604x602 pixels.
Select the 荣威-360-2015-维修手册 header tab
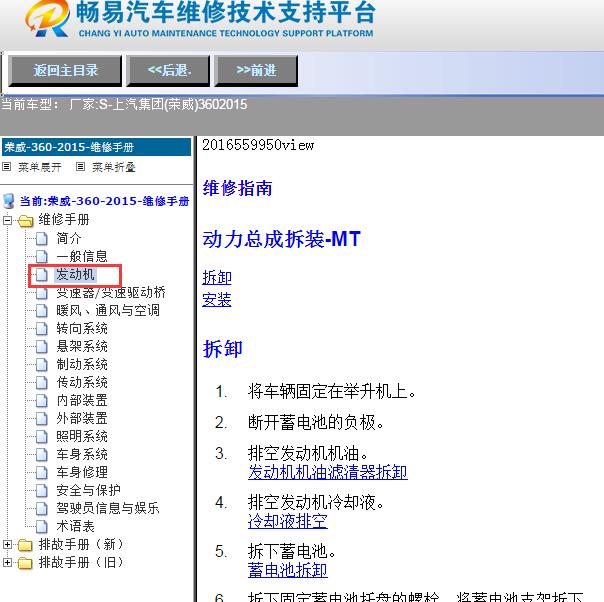point(96,147)
